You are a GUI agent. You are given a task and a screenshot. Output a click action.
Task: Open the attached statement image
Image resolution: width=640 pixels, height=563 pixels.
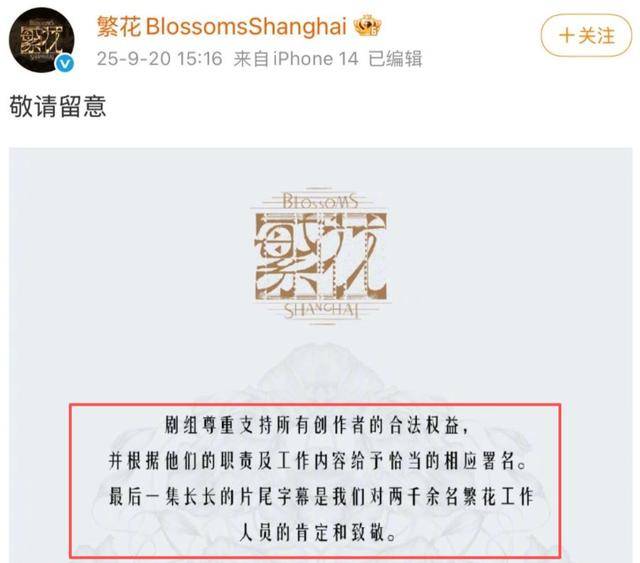click(x=320, y=355)
